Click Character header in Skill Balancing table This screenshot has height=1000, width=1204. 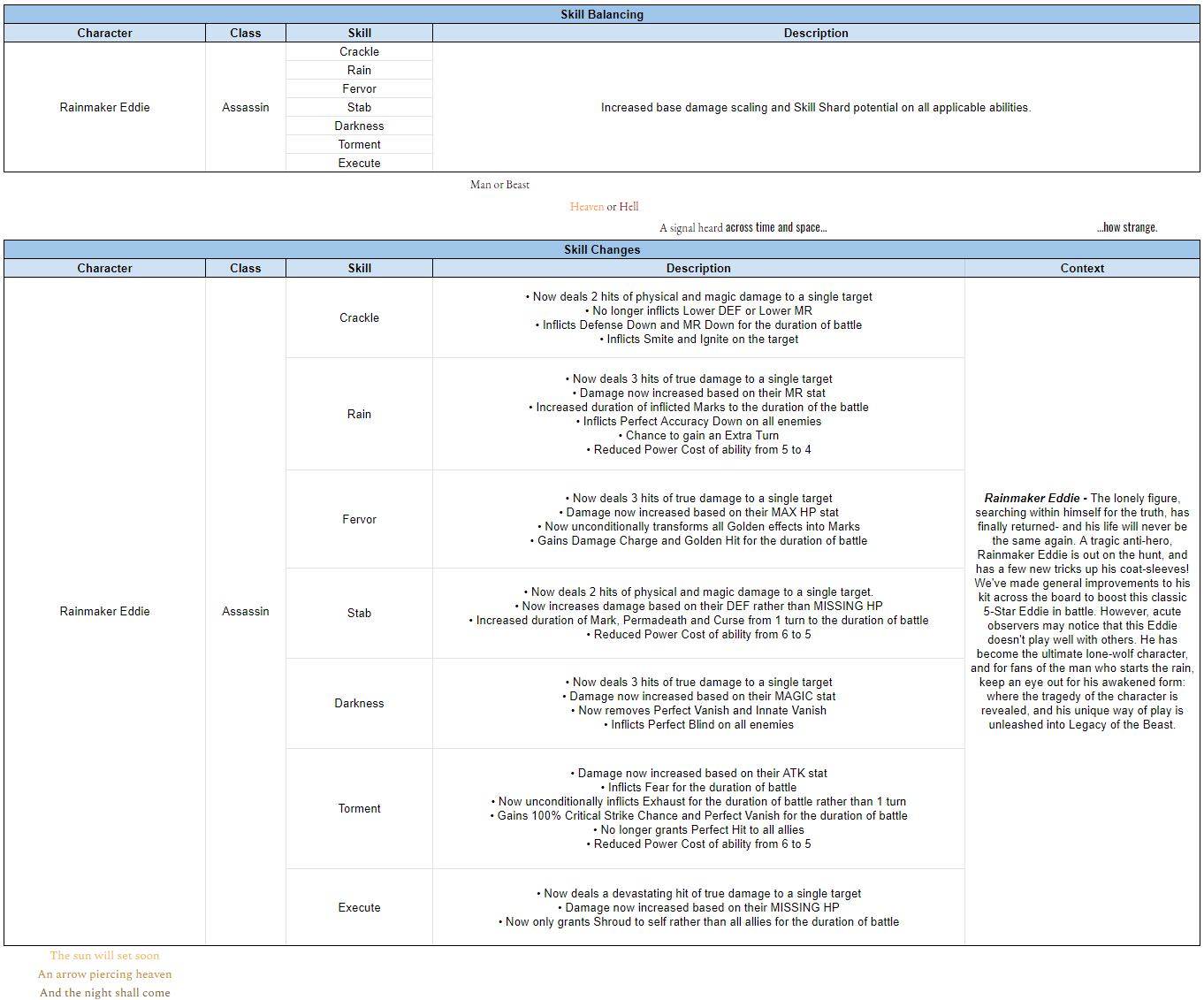104,33
